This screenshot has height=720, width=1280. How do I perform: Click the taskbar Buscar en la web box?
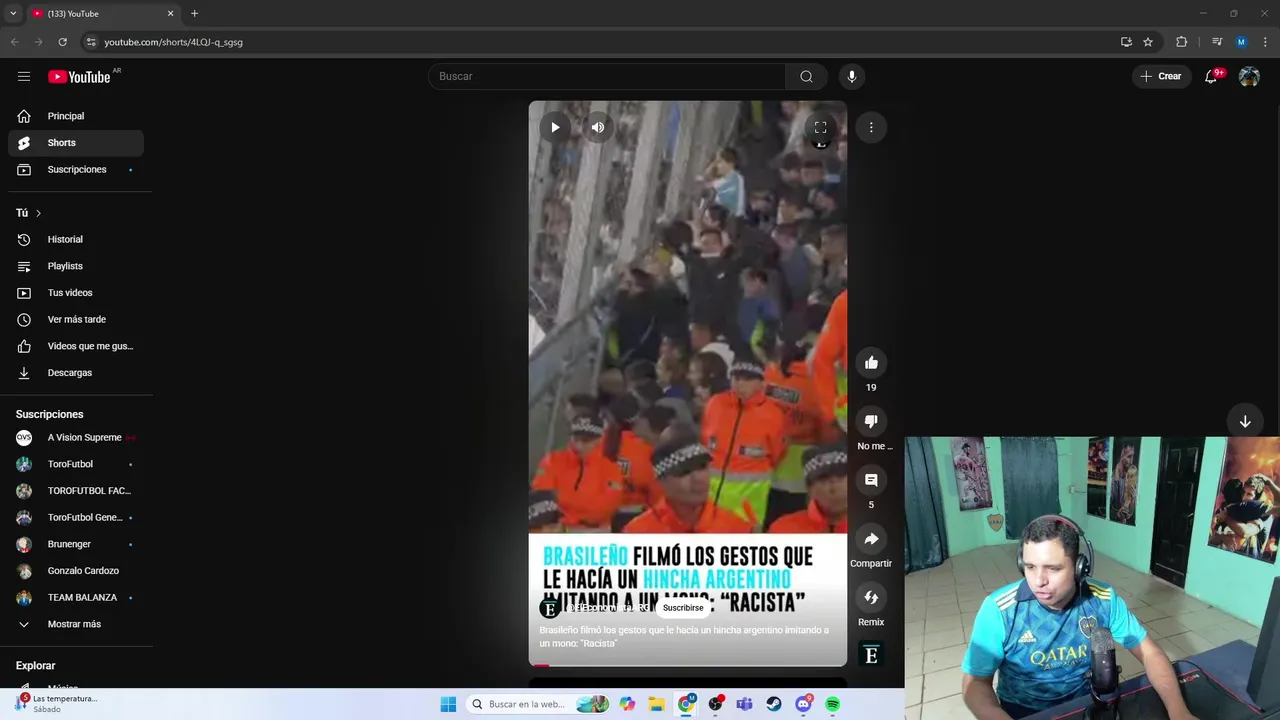tap(540, 704)
